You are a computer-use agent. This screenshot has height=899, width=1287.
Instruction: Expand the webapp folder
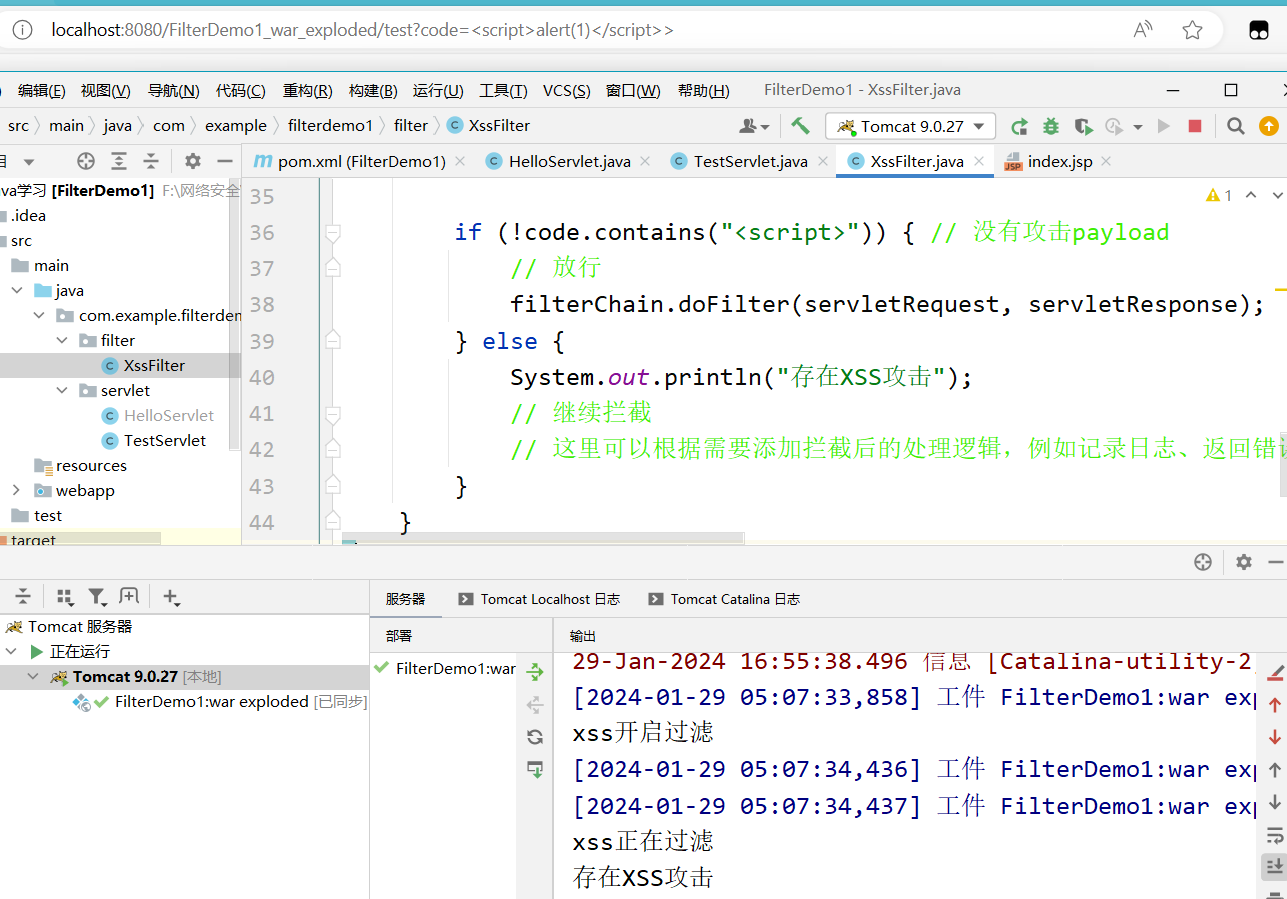coord(16,490)
